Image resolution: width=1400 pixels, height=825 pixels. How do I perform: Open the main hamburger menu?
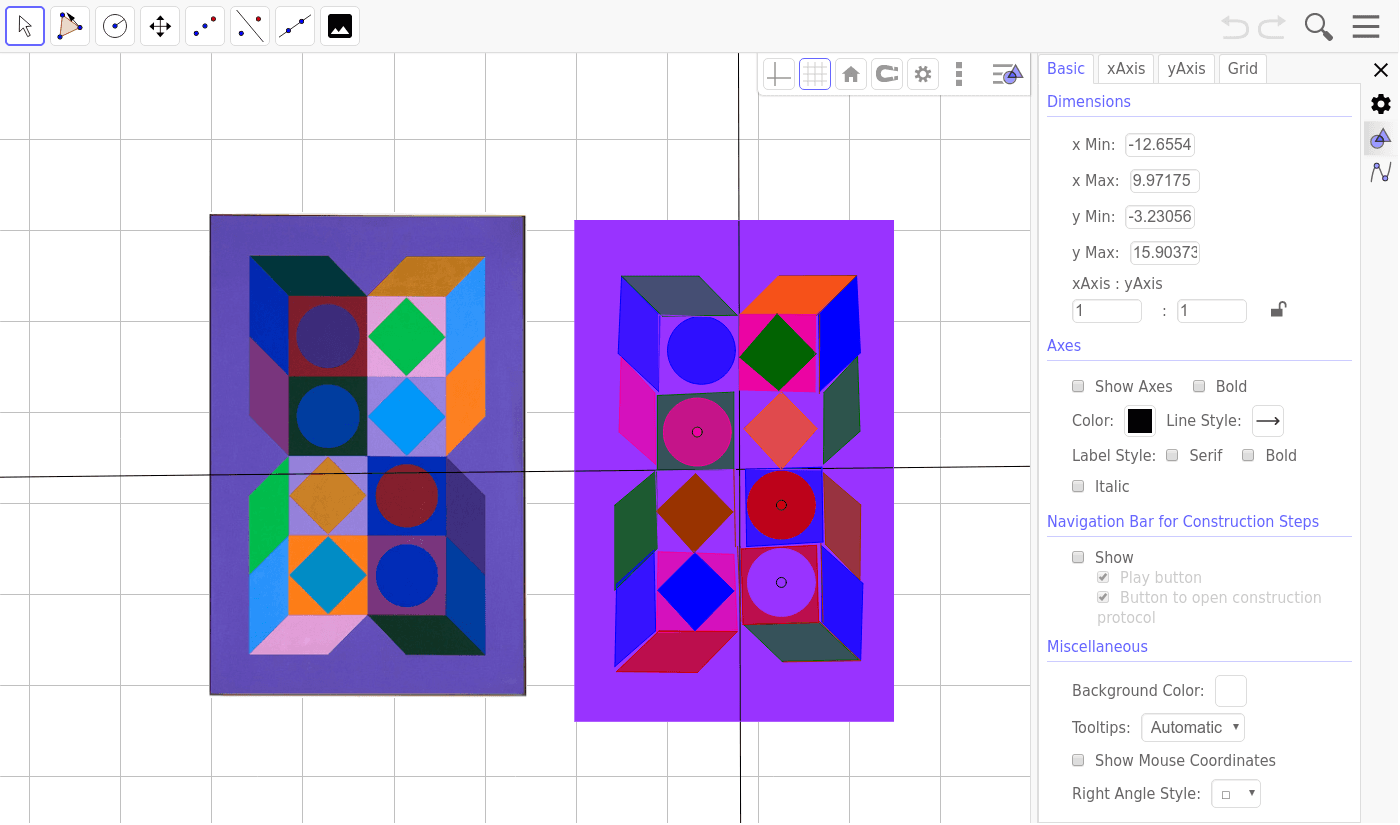pyautogui.click(x=1366, y=27)
